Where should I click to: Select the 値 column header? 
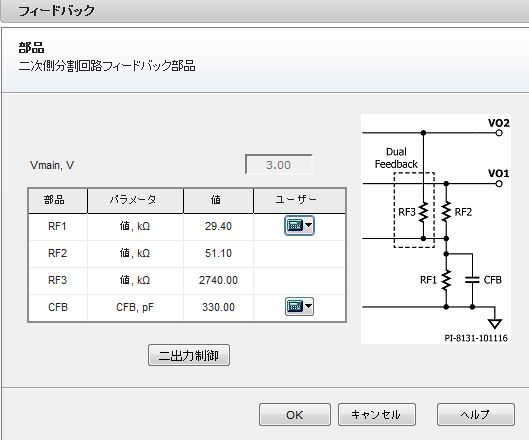click(218, 200)
